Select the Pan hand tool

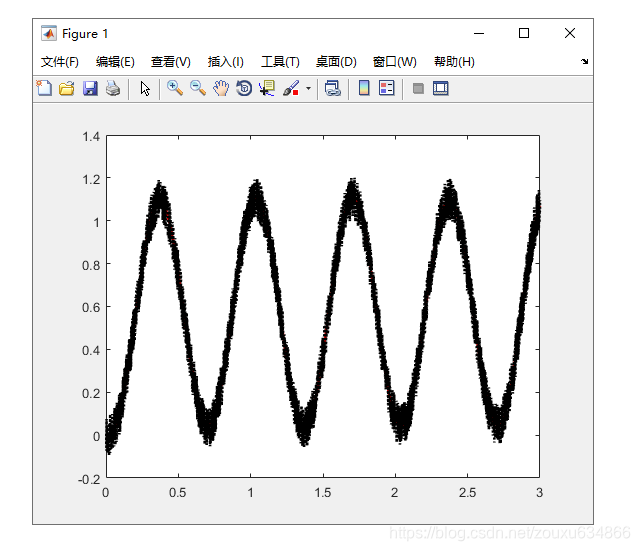[x=221, y=88]
